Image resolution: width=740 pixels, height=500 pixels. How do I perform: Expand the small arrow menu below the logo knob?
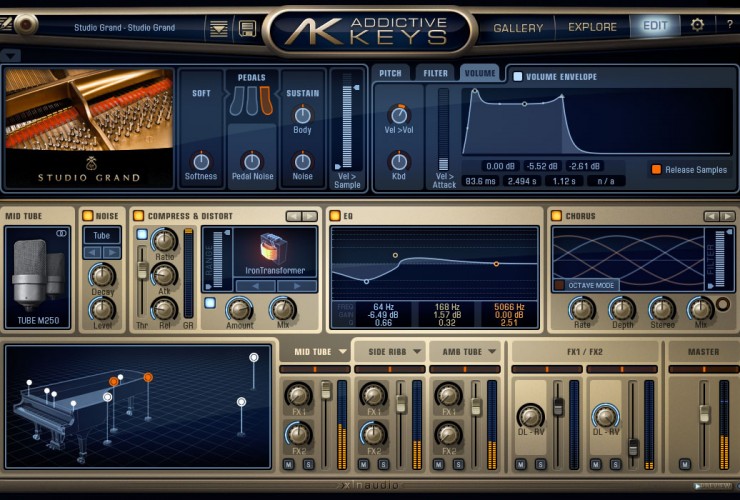click(10, 56)
